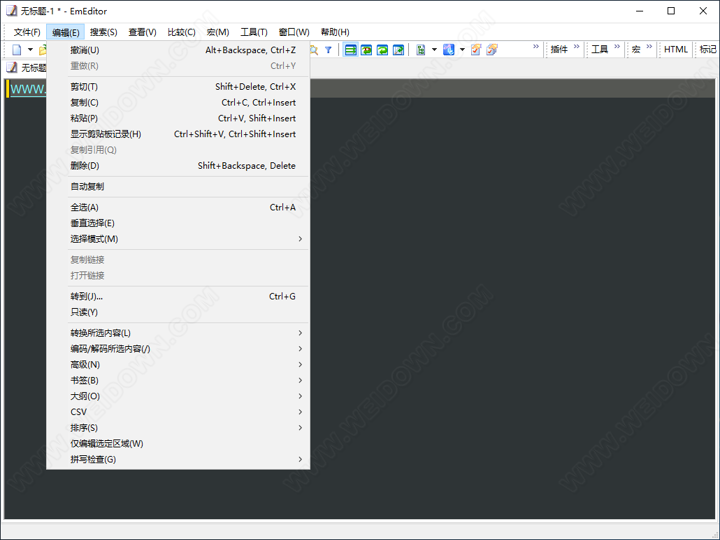
Task: Click the 插件 plugins toolbar label
Action: [x=559, y=49]
